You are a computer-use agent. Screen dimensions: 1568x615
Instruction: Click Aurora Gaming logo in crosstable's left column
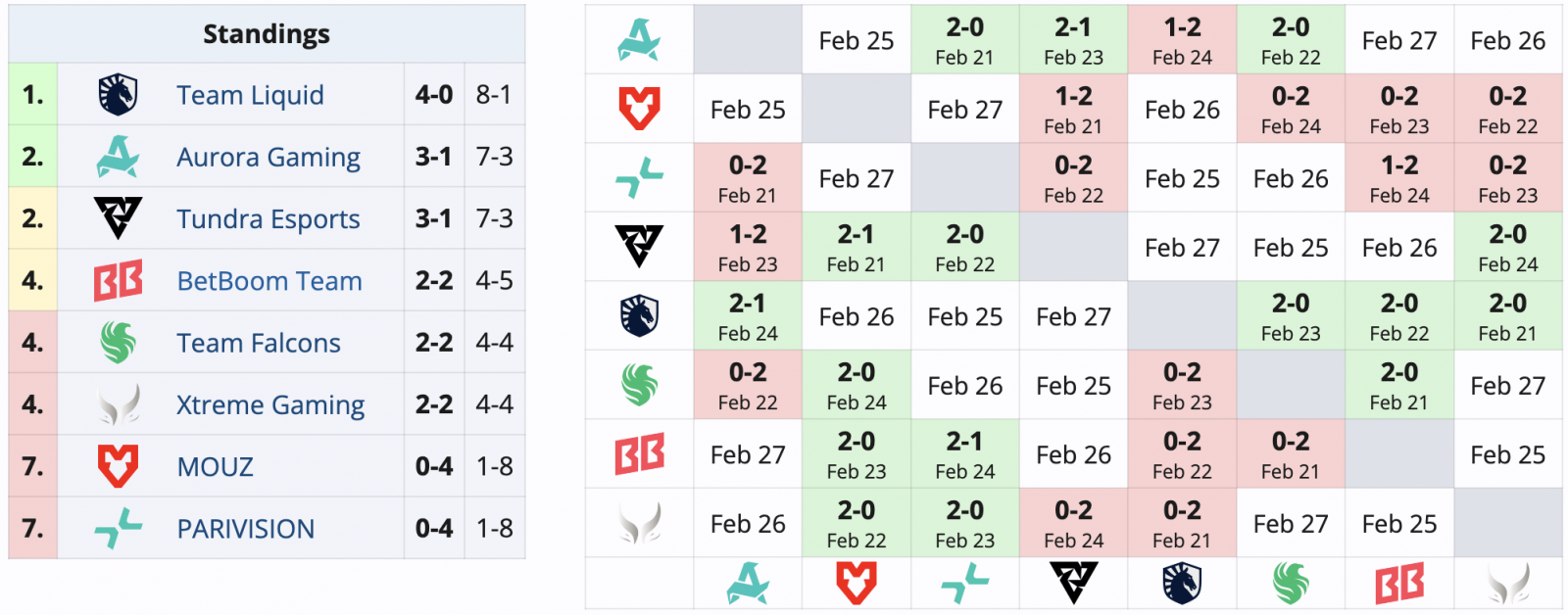click(x=639, y=40)
